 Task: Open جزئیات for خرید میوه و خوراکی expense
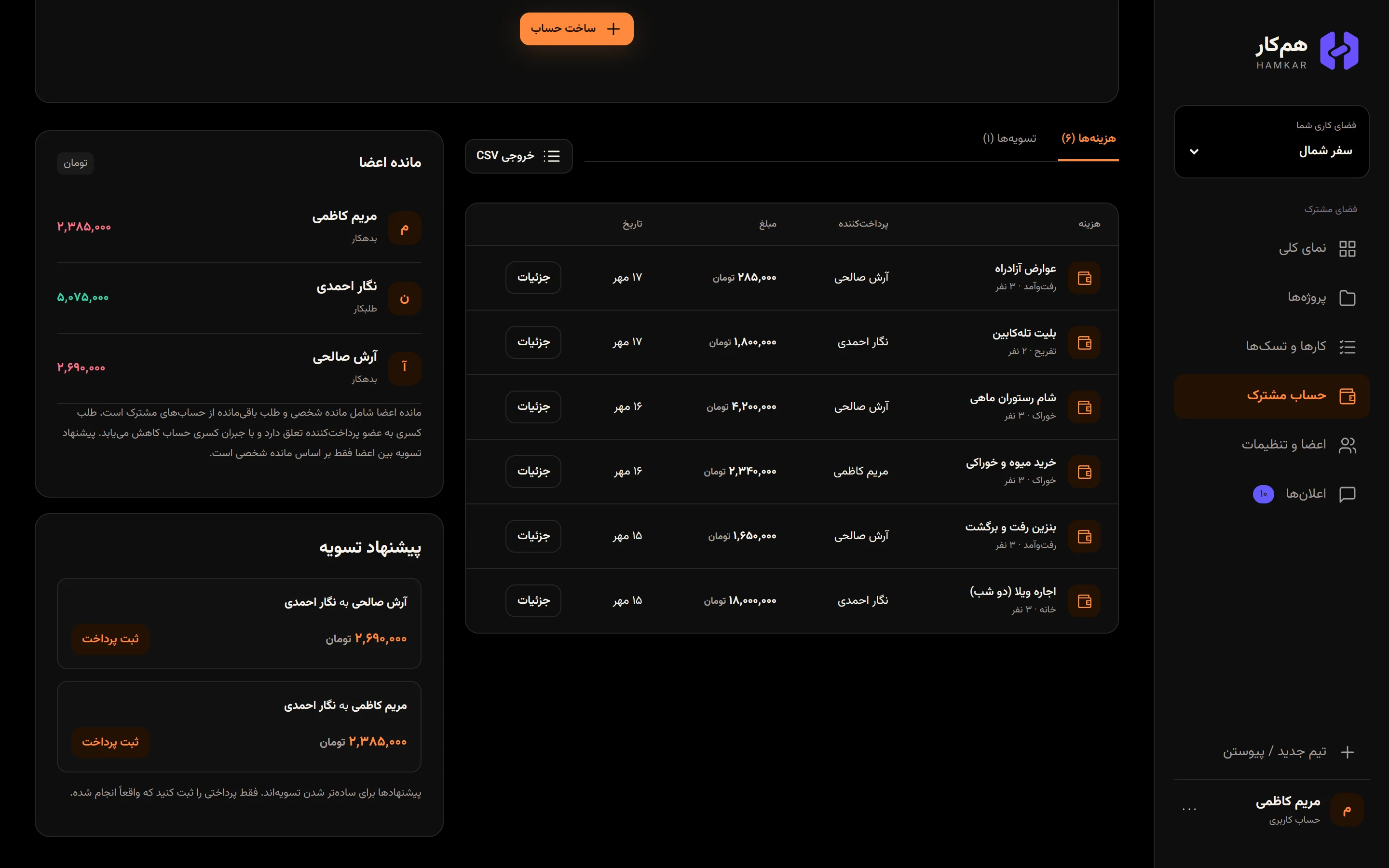pos(533,472)
